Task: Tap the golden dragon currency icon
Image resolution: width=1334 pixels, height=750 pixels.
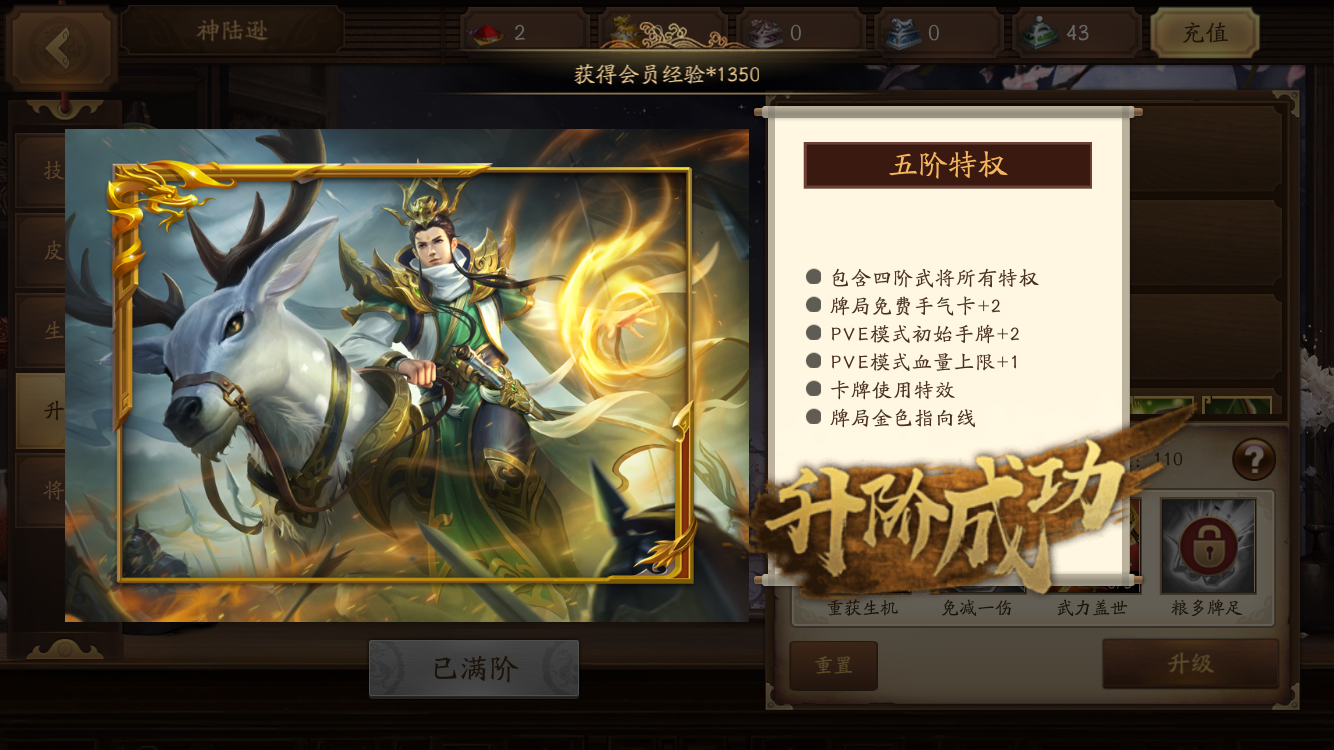Action: (x=625, y=32)
